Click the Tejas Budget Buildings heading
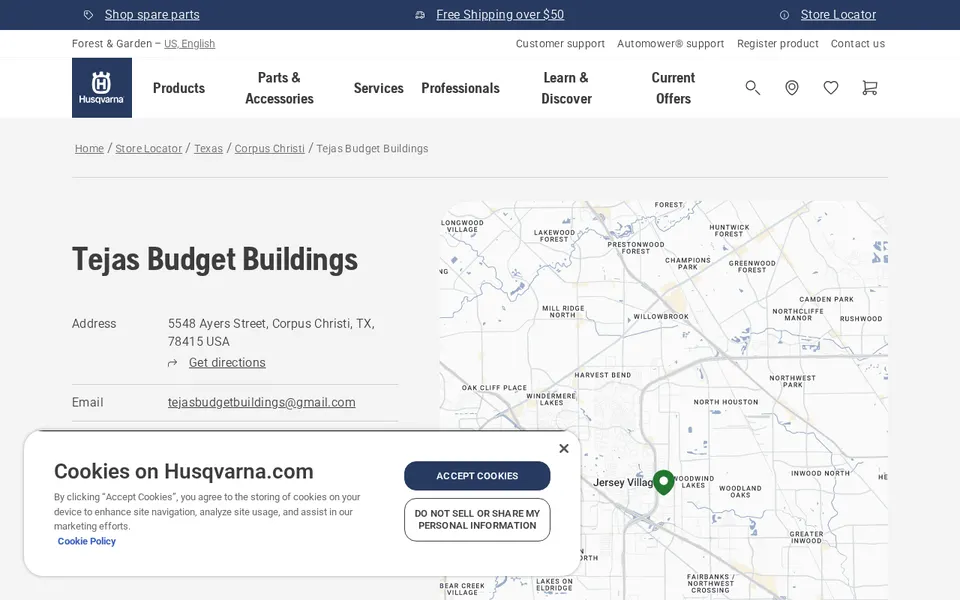The height and width of the screenshot is (600, 960). tap(215, 259)
